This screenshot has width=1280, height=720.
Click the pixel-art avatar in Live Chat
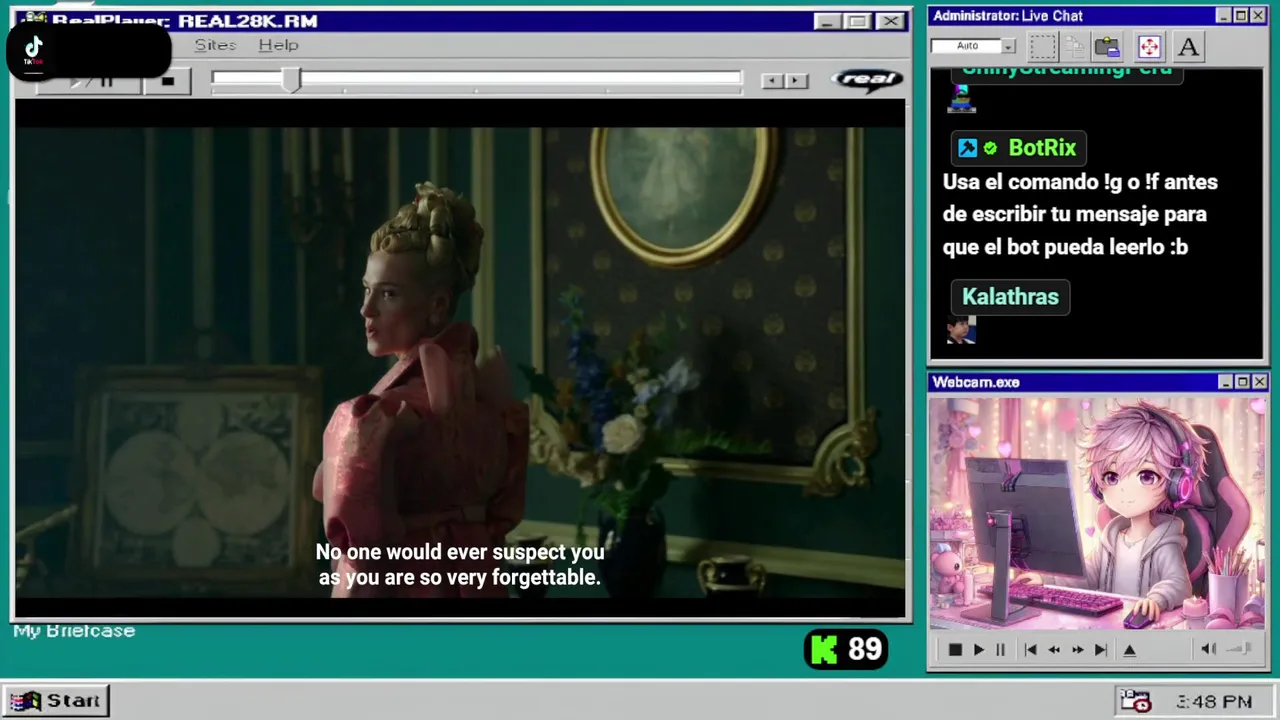961,98
